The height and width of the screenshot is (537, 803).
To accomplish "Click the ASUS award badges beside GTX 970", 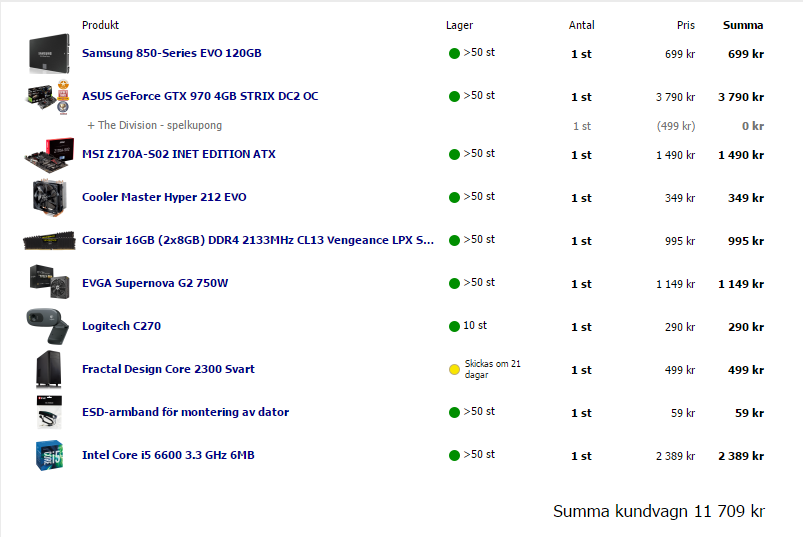I will click(x=63, y=97).
